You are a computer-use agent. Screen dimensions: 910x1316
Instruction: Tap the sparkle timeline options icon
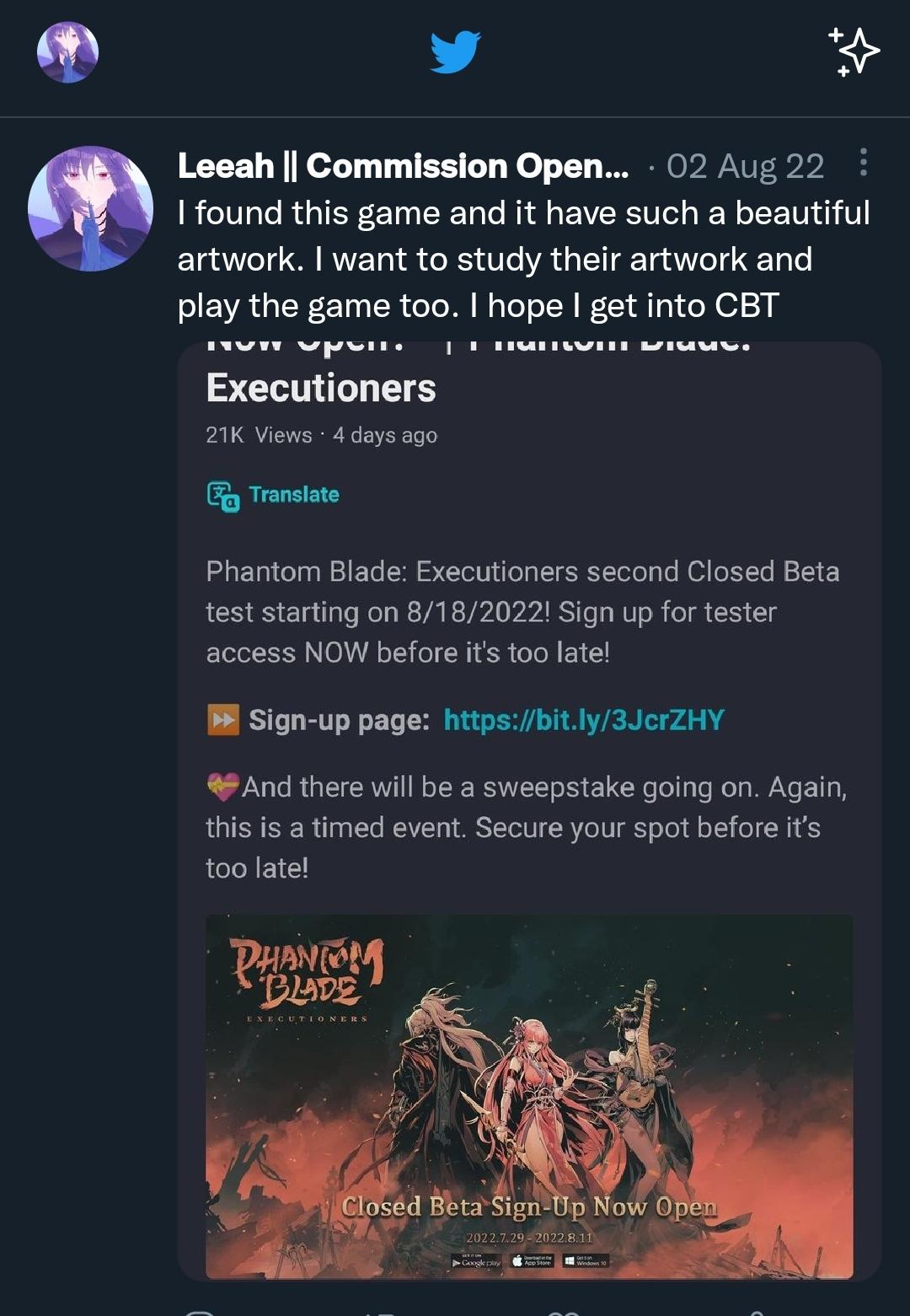(x=854, y=52)
